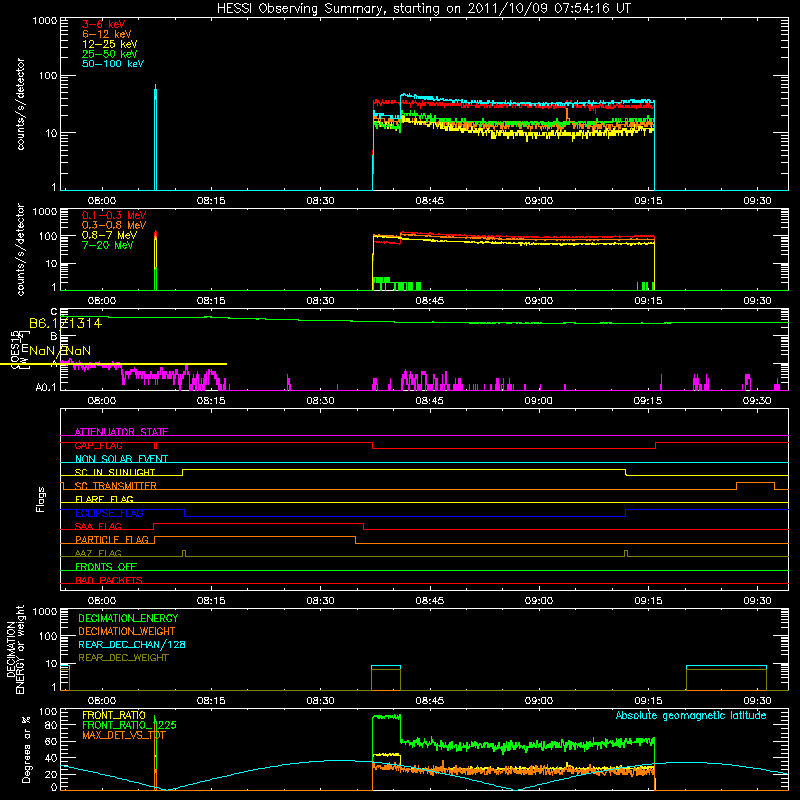Click counts/s/detector axis title of MeV panel
Screen dimensions: 800x800
20,249
